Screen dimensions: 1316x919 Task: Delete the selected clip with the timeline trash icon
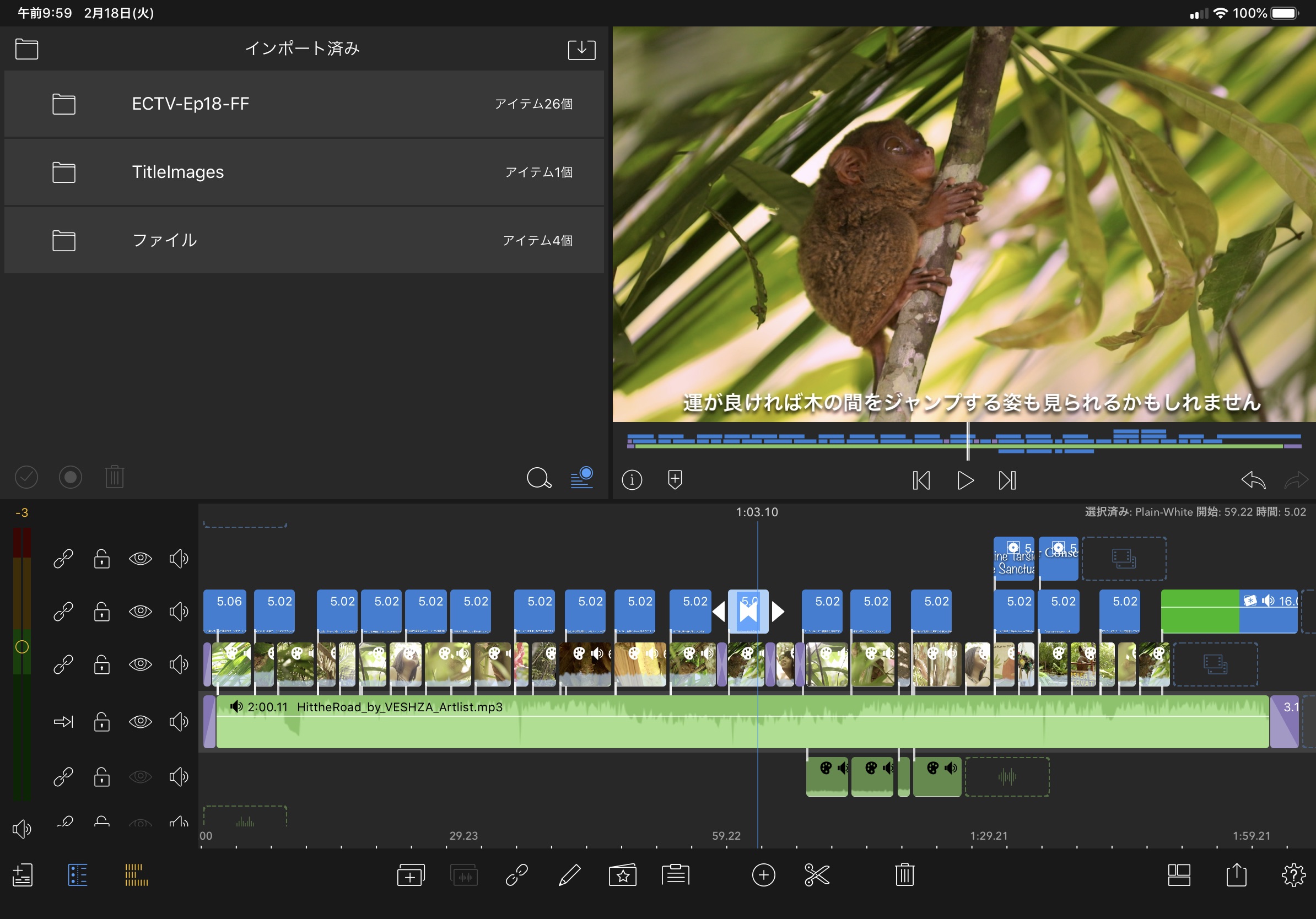pos(904,875)
